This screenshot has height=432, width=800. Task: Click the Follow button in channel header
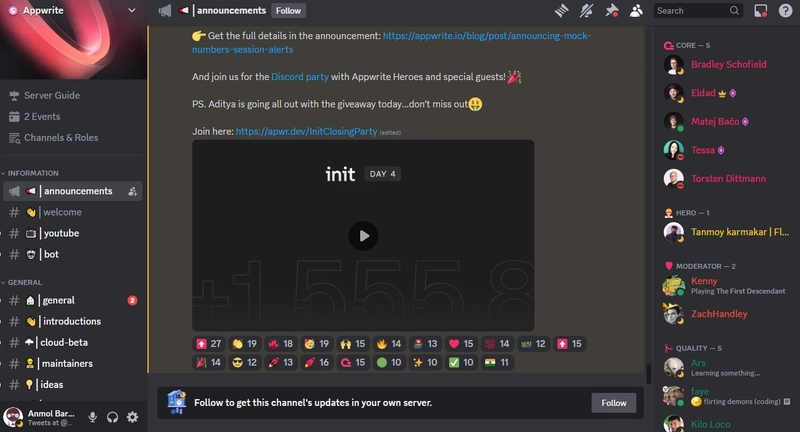288,10
